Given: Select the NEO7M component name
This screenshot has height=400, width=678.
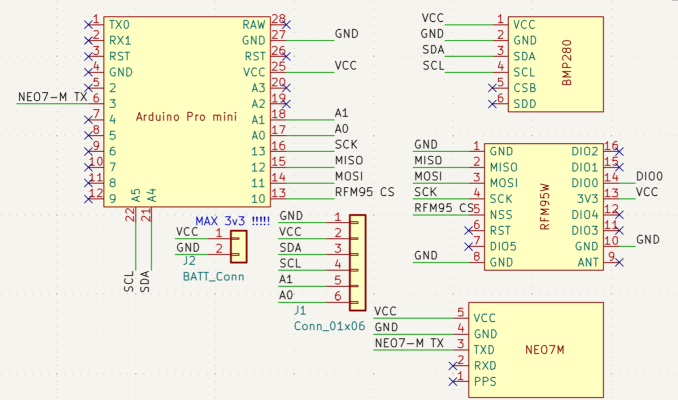Looking at the screenshot, I should point(545,349).
